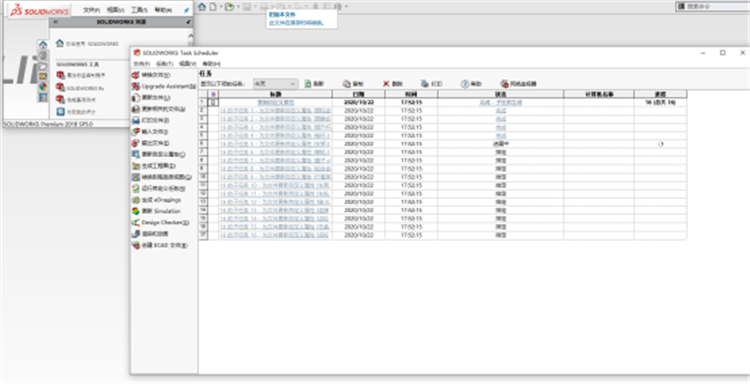Open Help from the Task Scheduler toolbar
Viewport: 750px width, 384px height.
coord(472,84)
